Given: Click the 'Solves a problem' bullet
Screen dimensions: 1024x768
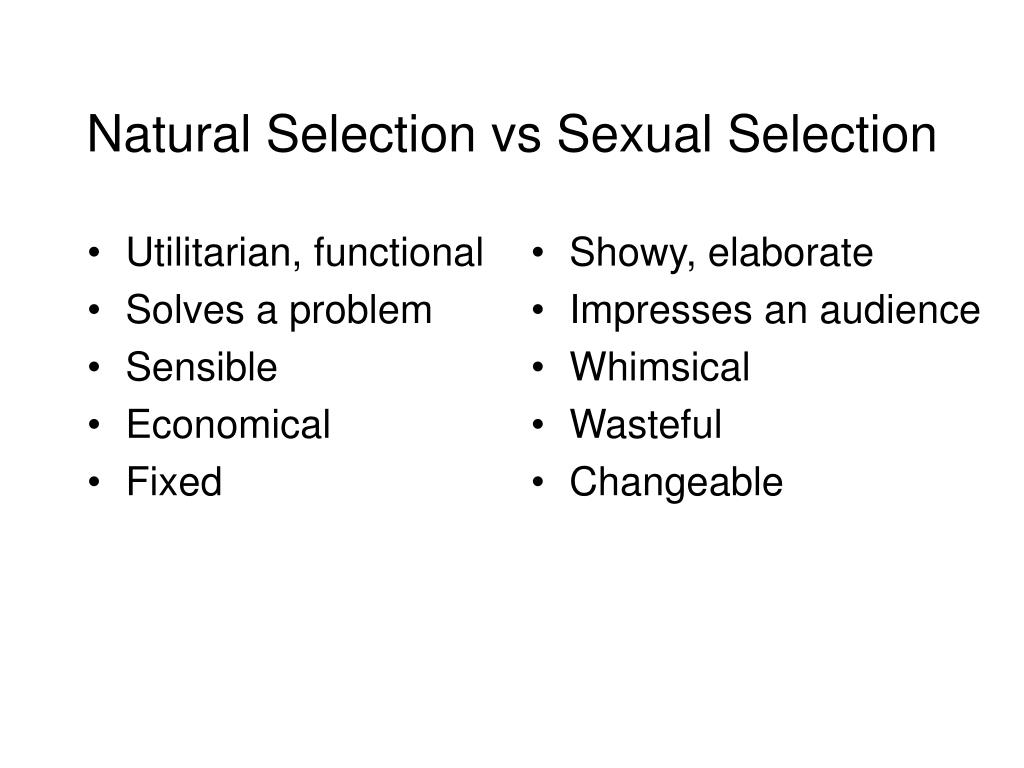Looking at the screenshot, I should (x=279, y=311).
